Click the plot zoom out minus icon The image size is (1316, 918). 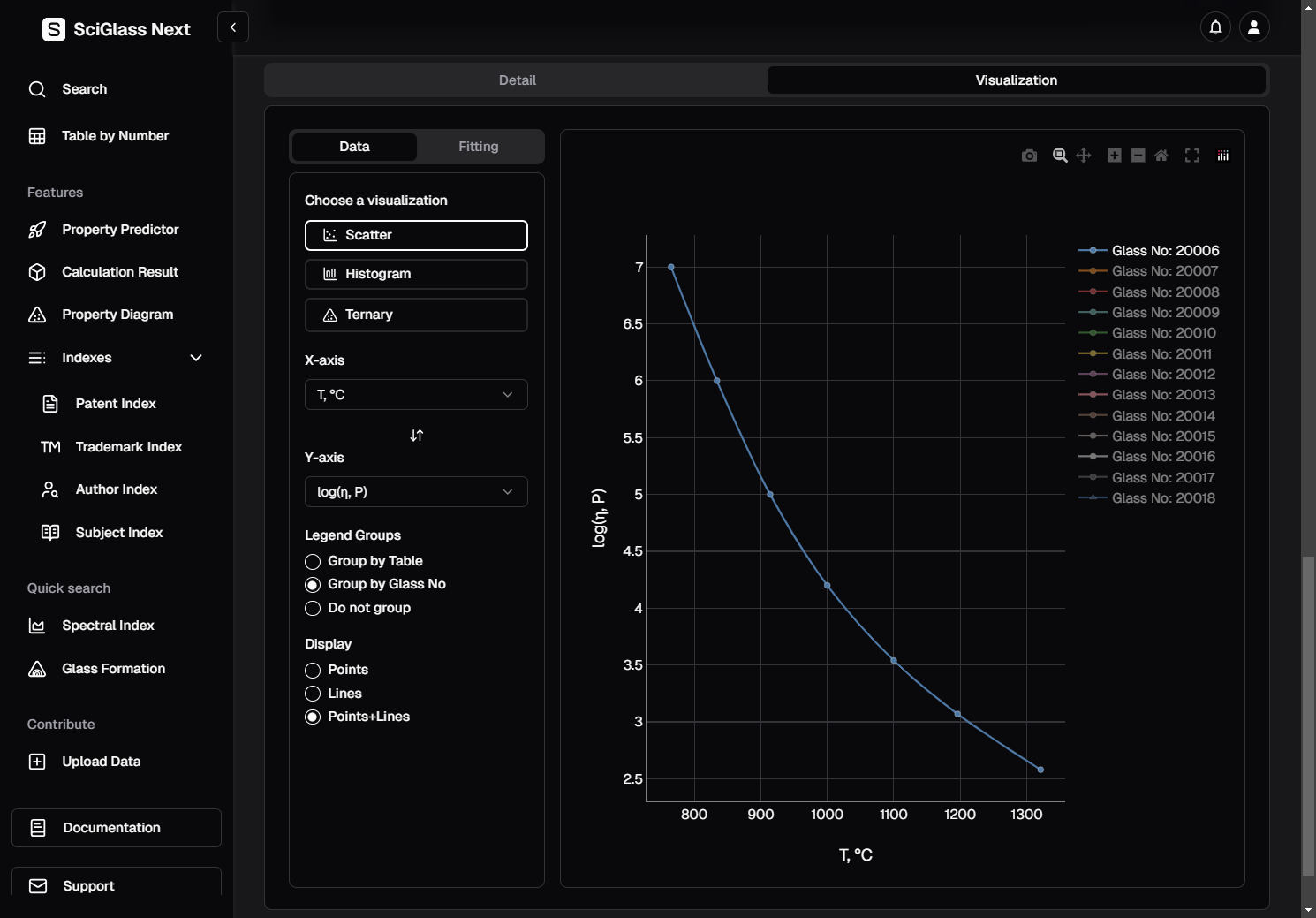click(1138, 156)
